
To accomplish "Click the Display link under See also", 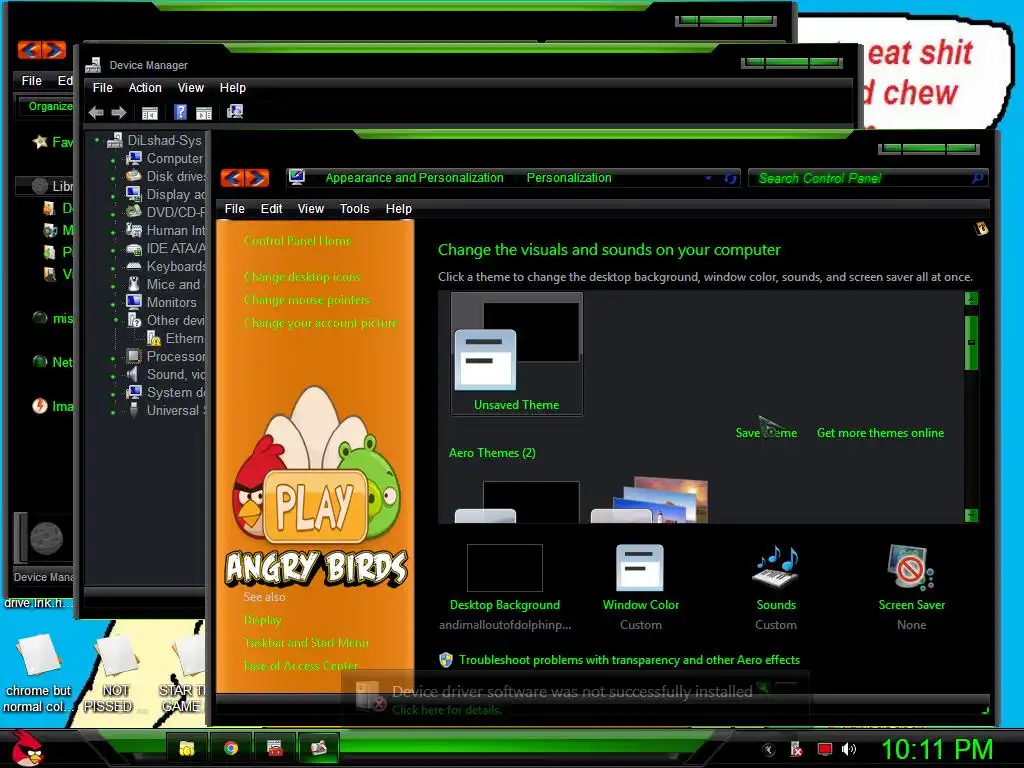I will click(x=262, y=620).
